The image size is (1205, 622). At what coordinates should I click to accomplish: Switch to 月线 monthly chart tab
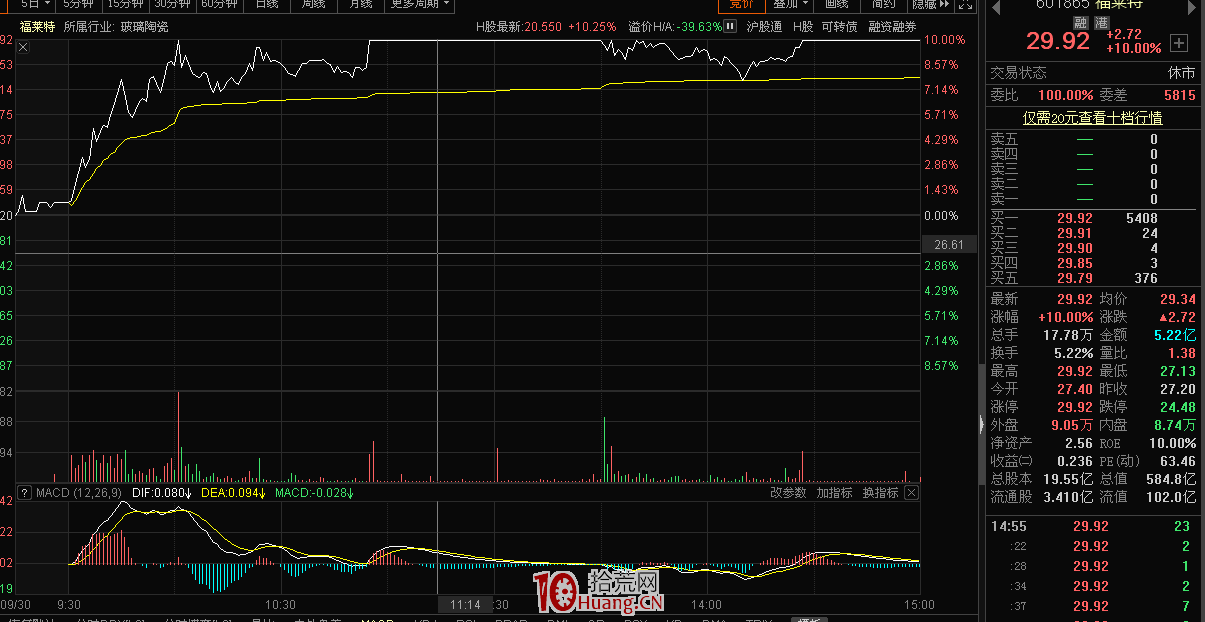(x=360, y=4)
